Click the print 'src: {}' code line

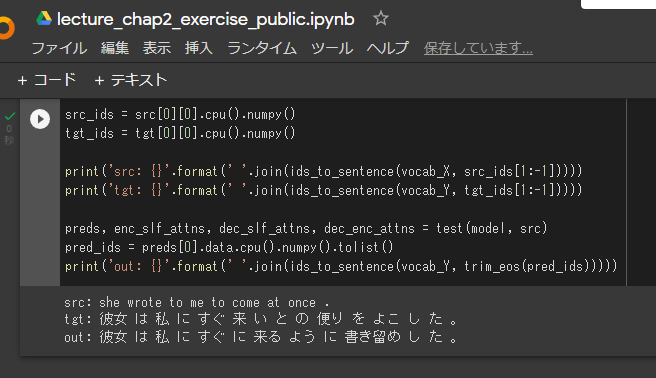tap(323, 171)
